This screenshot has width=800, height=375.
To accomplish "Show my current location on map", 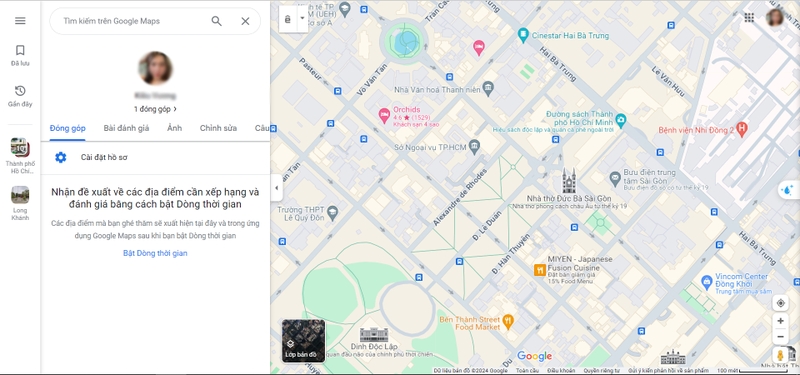I will 780,303.
